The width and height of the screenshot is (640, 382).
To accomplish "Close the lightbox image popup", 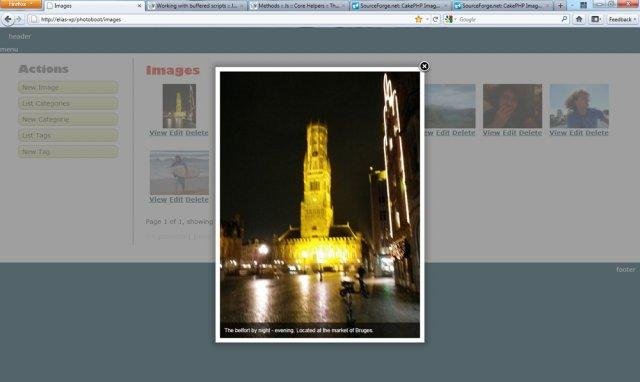I will [x=424, y=66].
